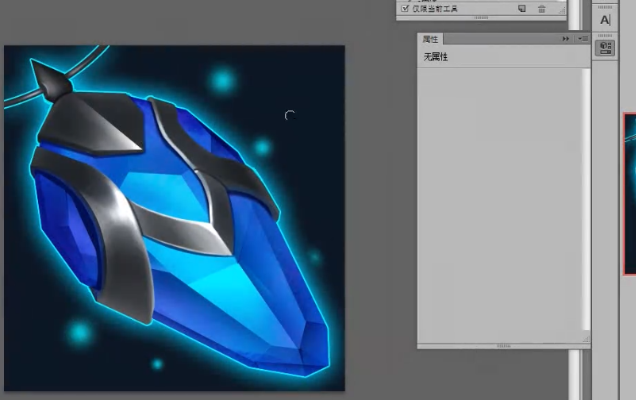Click the delete preset trash icon
The width and height of the screenshot is (636, 400).
tap(542, 8)
